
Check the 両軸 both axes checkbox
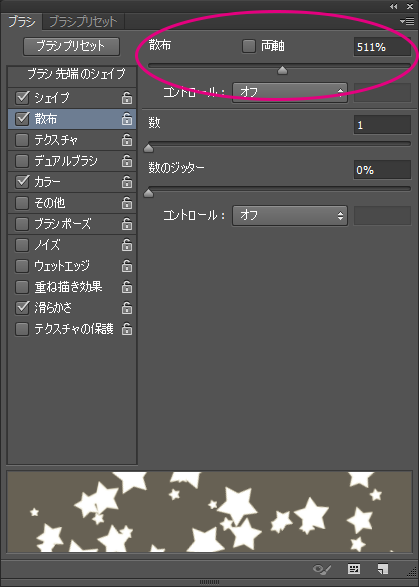click(x=249, y=46)
